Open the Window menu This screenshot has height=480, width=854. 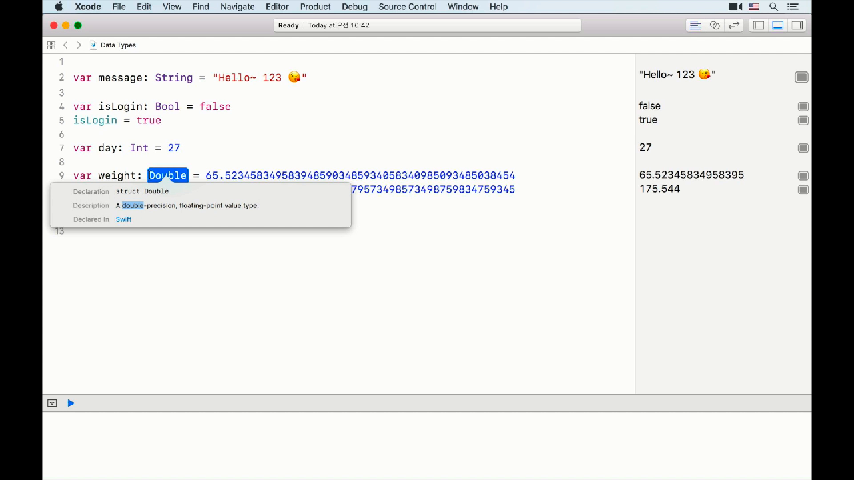tap(462, 7)
